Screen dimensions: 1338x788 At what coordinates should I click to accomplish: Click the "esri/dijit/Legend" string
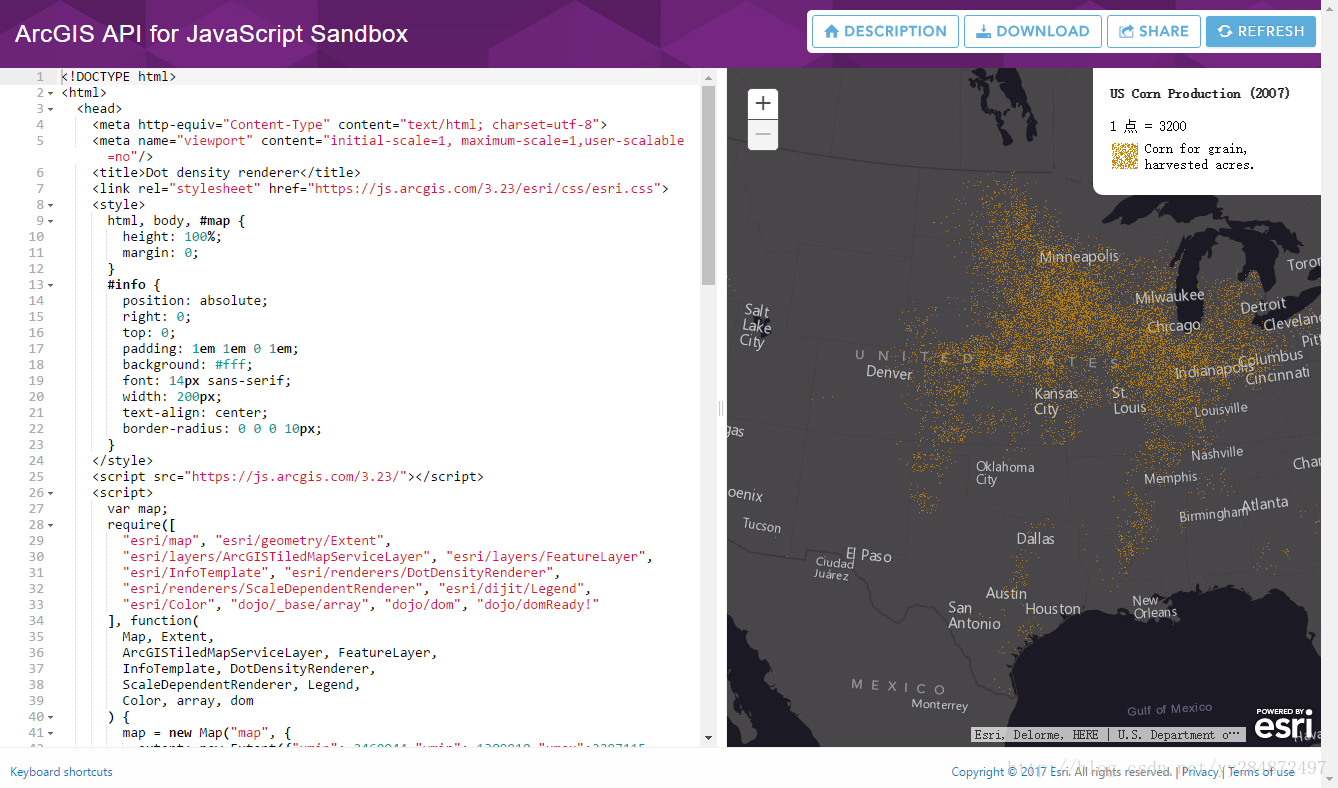(523, 589)
